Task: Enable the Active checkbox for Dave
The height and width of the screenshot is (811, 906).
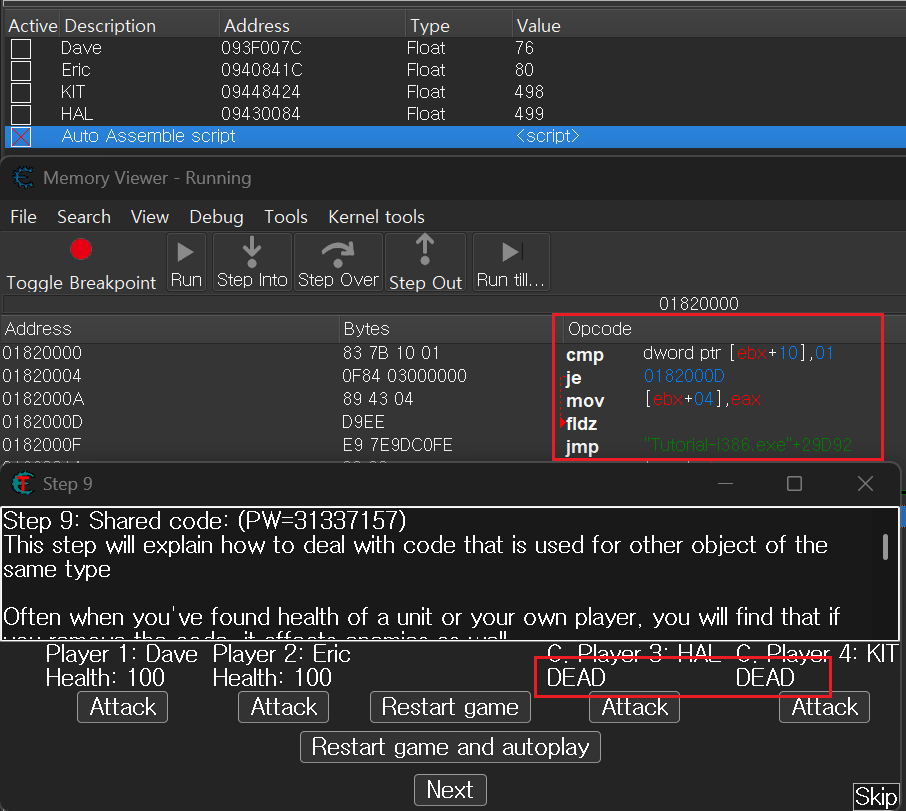Action: 21,49
